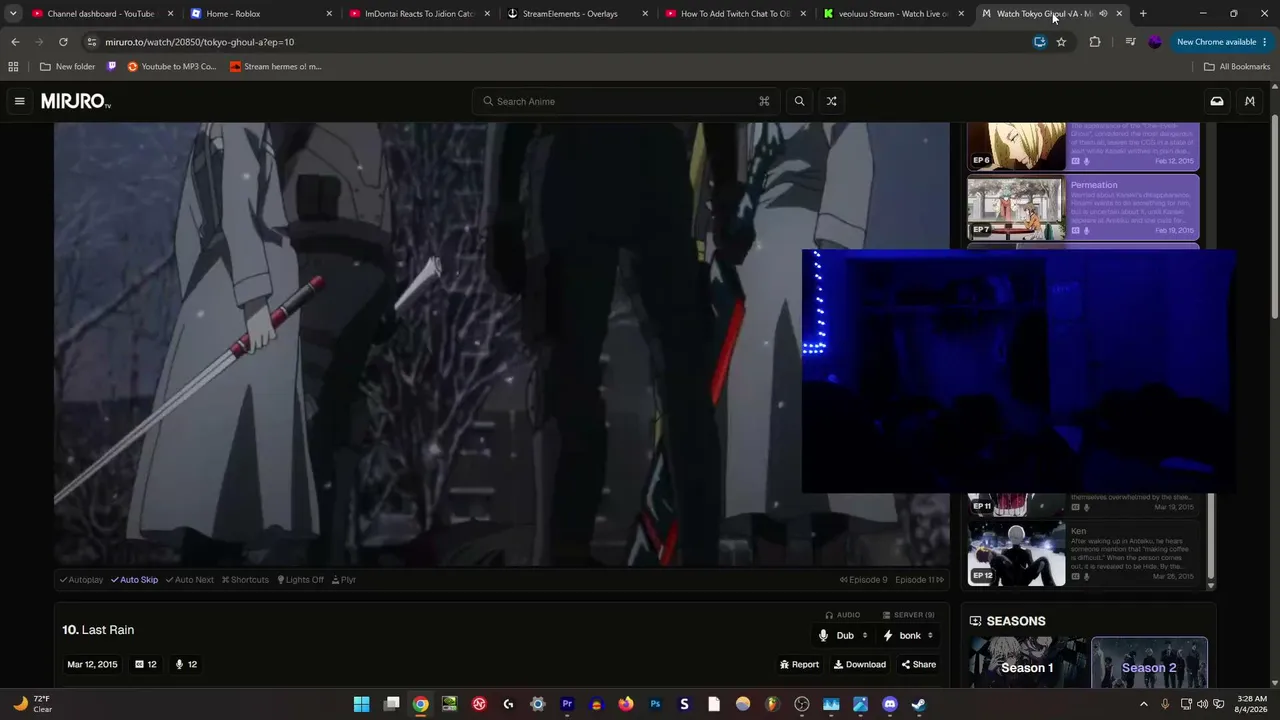Share this episode
Image resolution: width=1280 pixels, height=720 pixels.
(x=919, y=664)
